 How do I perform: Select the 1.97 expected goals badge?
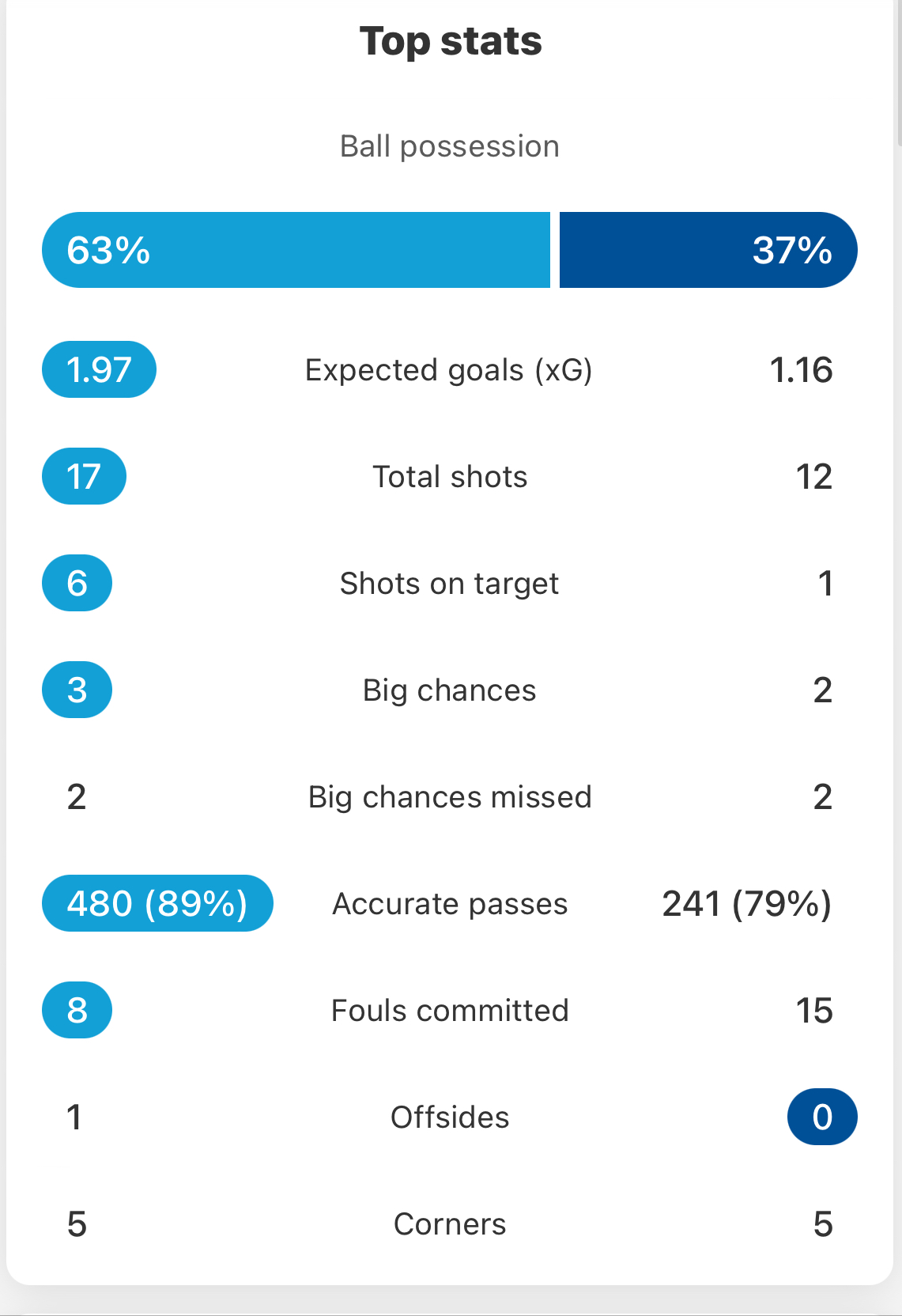(99, 369)
